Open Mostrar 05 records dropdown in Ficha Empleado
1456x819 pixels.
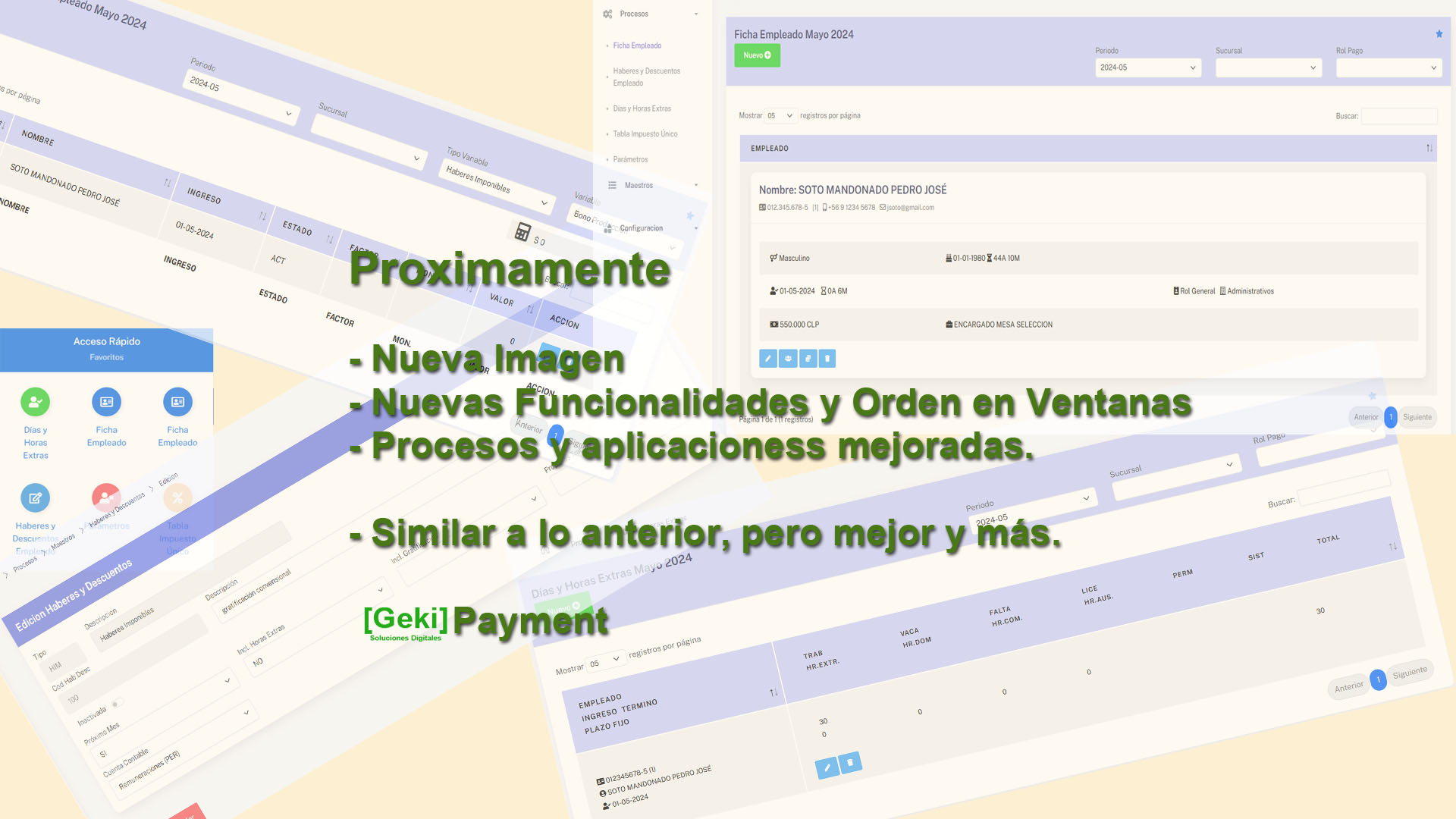pyautogui.click(x=780, y=116)
